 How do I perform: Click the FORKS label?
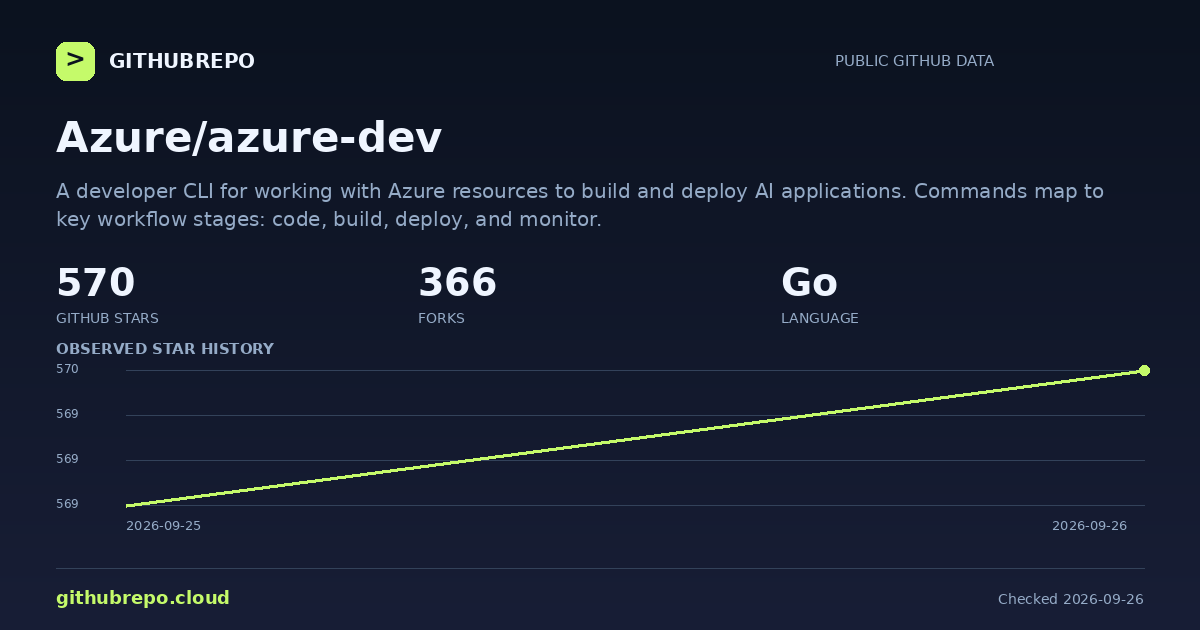pyautogui.click(x=441, y=318)
